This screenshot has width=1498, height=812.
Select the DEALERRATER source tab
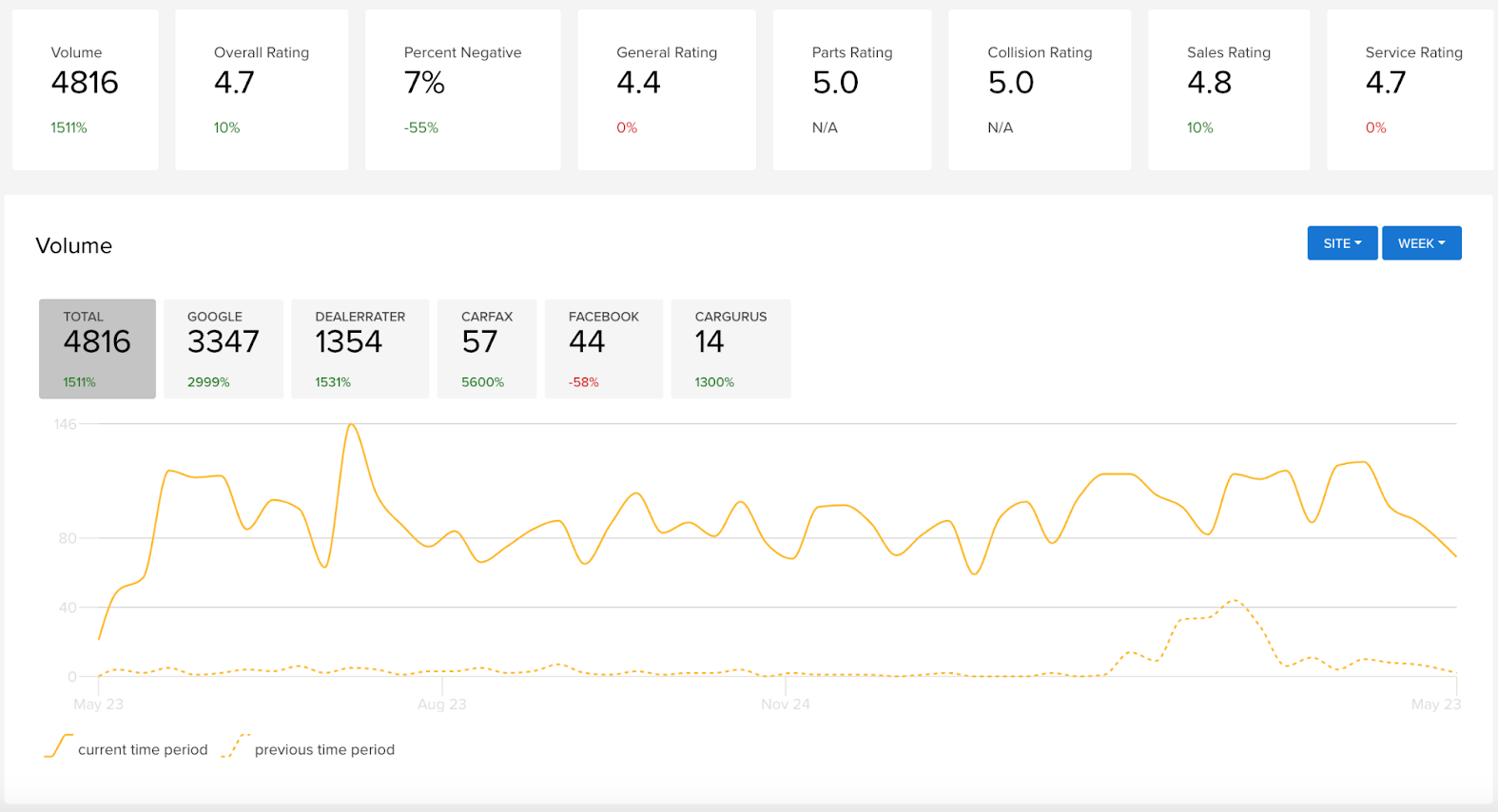coord(360,349)
